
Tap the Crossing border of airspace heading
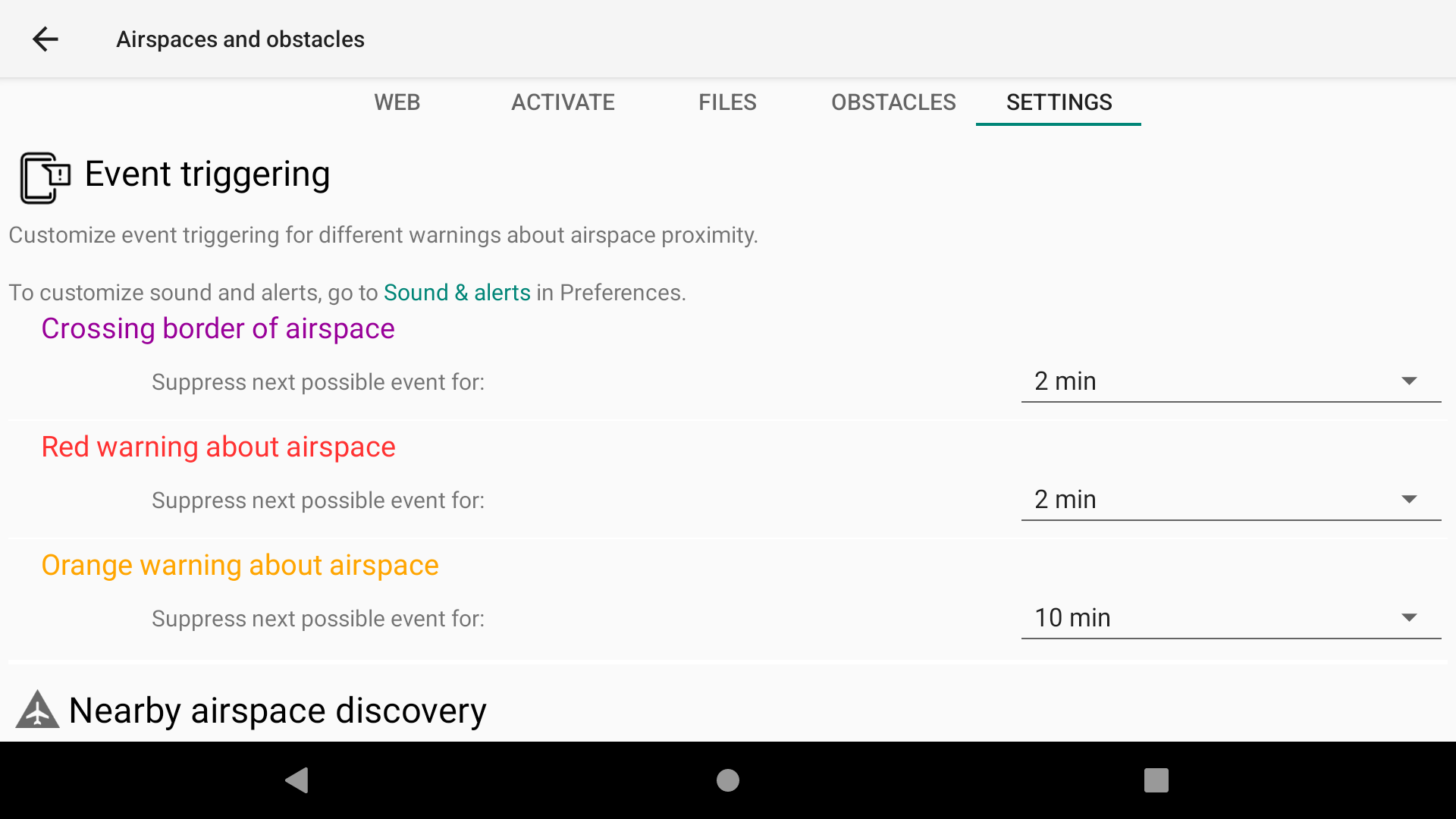click(218, 329)
